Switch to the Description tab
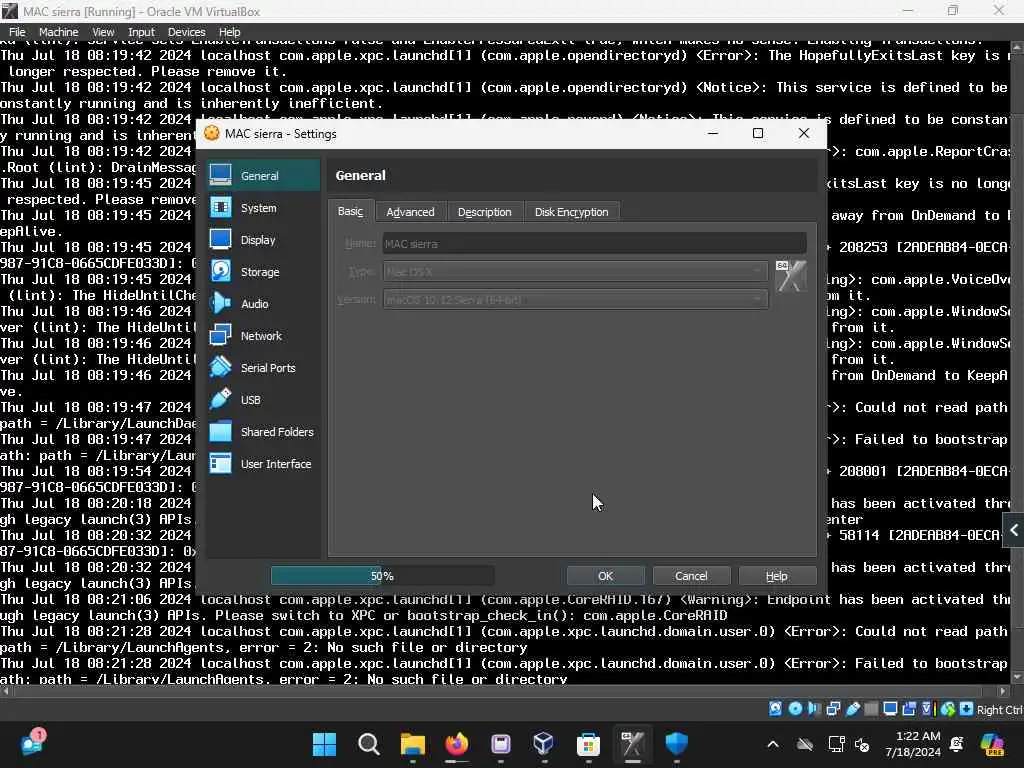Viewport: 1024px width, 768px height. tap(485, 212)
